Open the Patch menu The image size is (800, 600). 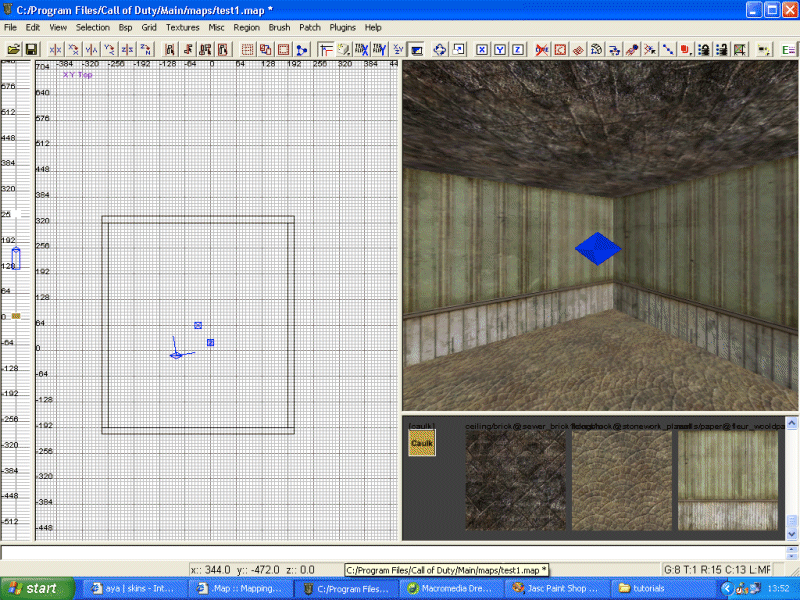pos(310,28)
